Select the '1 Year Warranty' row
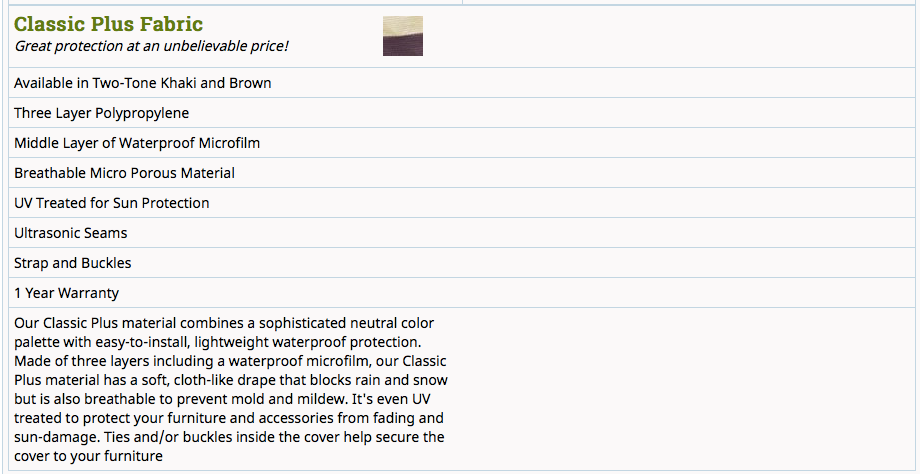 coord(66,293)
